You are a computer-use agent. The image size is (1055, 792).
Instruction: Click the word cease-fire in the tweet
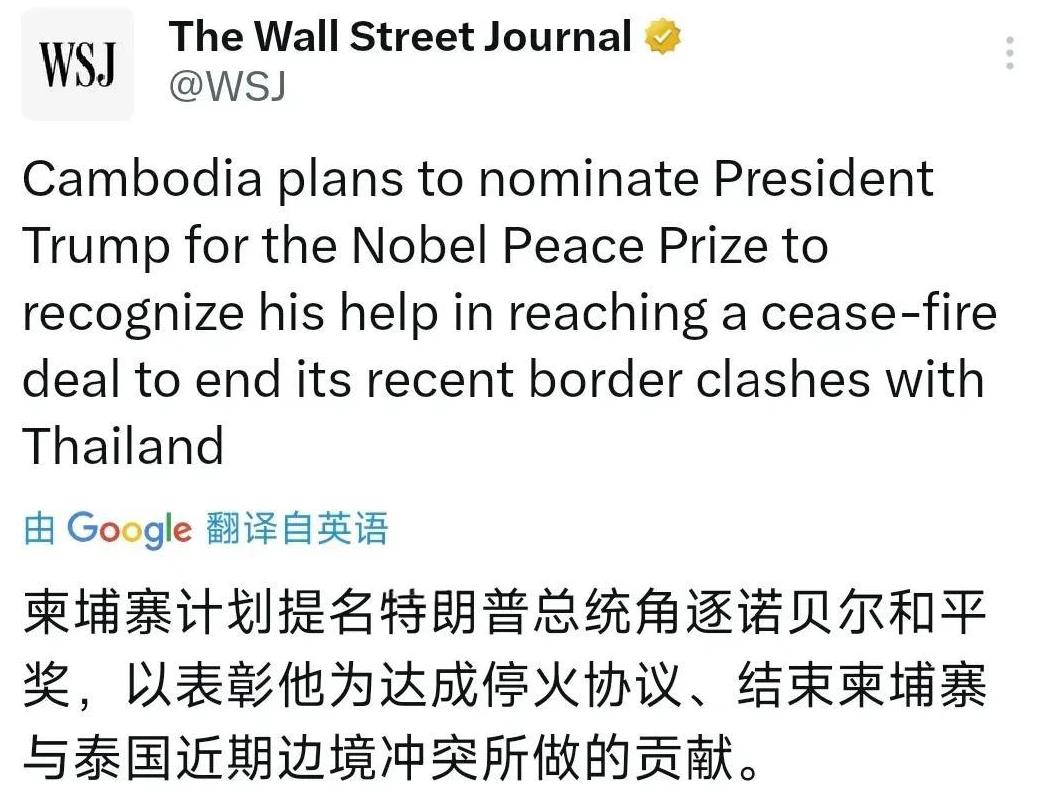[x=880, y=313]
